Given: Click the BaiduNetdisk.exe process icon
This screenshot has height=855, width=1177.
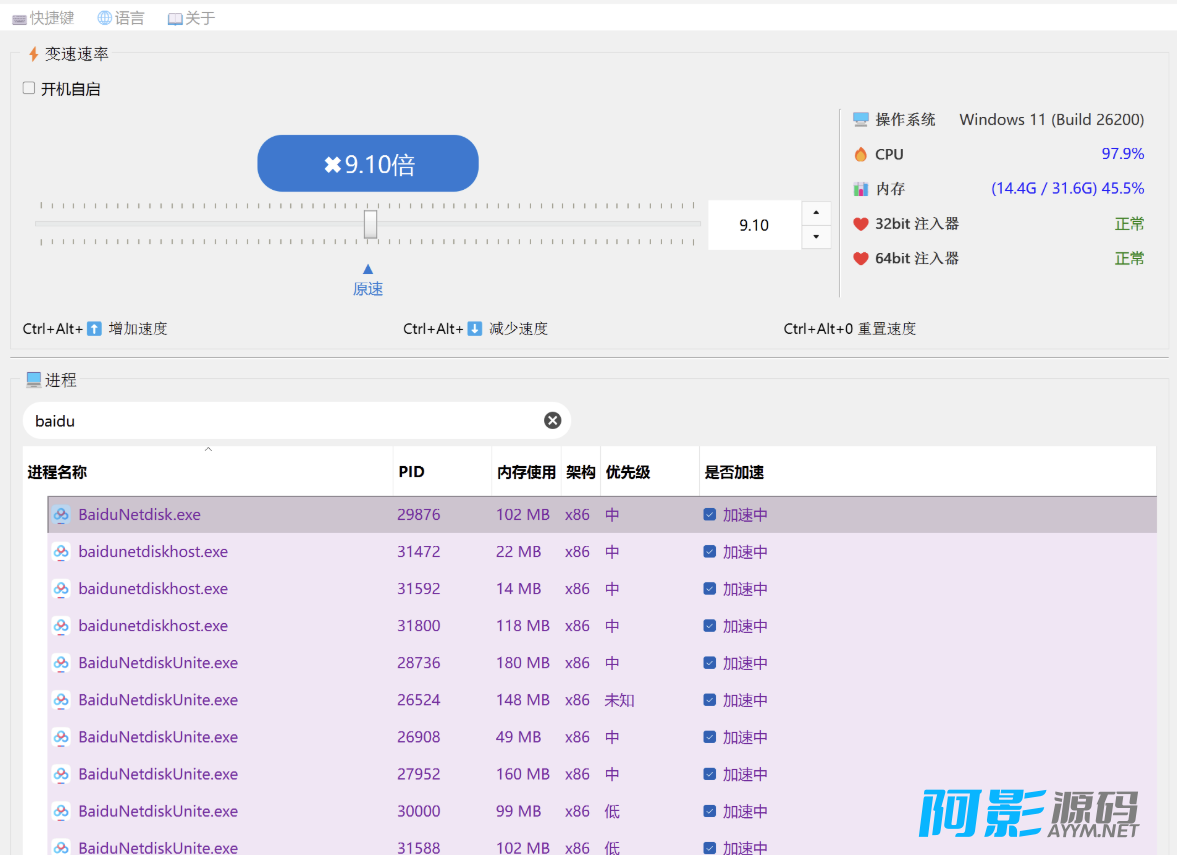Looking at the screenshot, I should click(61, 515).
